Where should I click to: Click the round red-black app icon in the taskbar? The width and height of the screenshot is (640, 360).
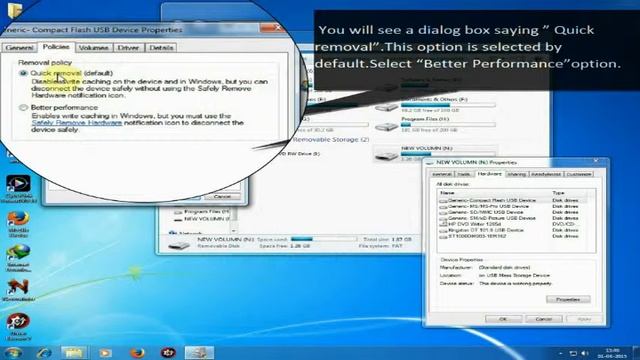(x=168, y=352)
